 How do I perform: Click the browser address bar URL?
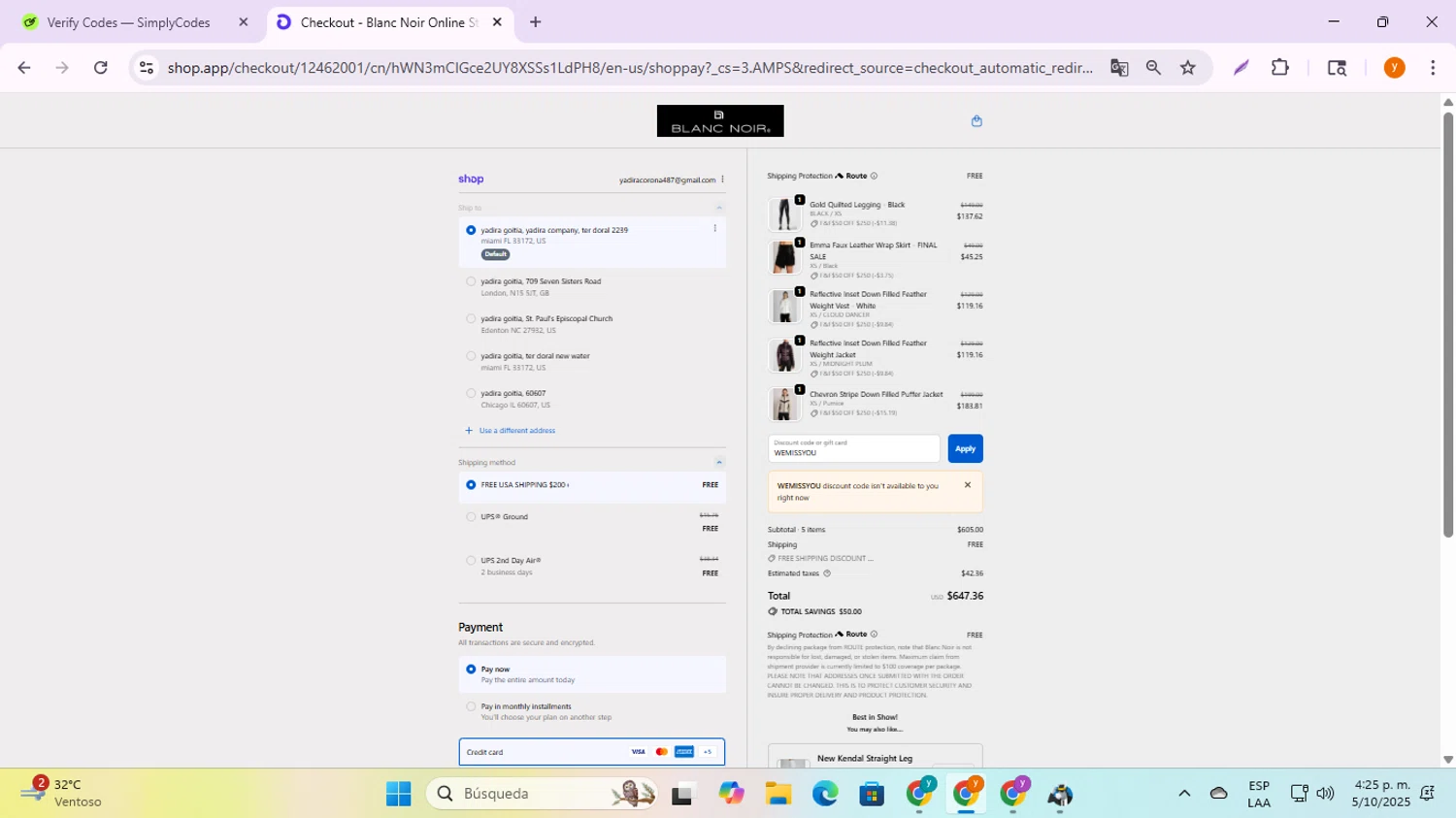click(629, 68)
